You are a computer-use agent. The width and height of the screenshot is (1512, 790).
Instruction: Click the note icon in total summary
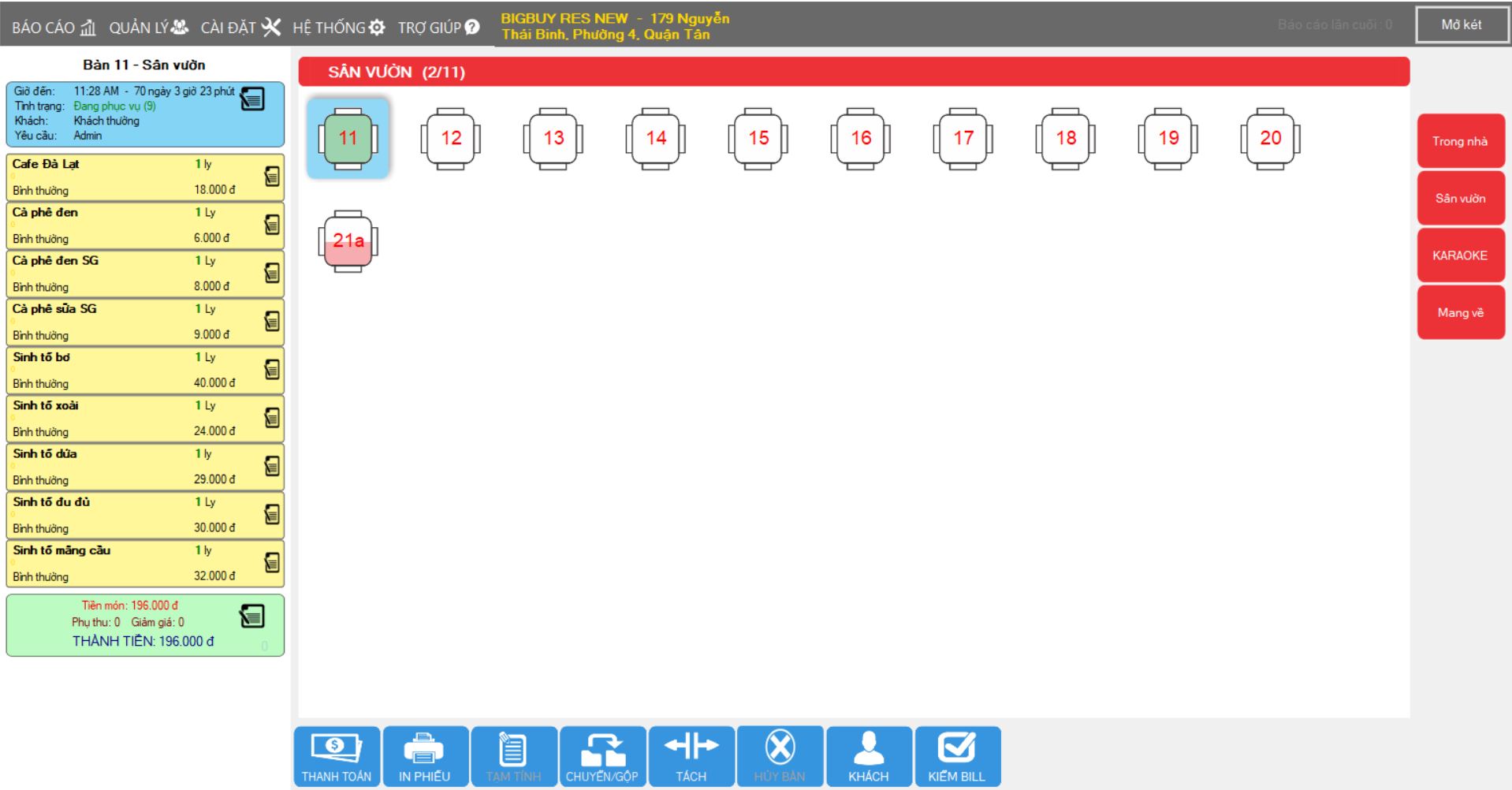coord(252,617)
